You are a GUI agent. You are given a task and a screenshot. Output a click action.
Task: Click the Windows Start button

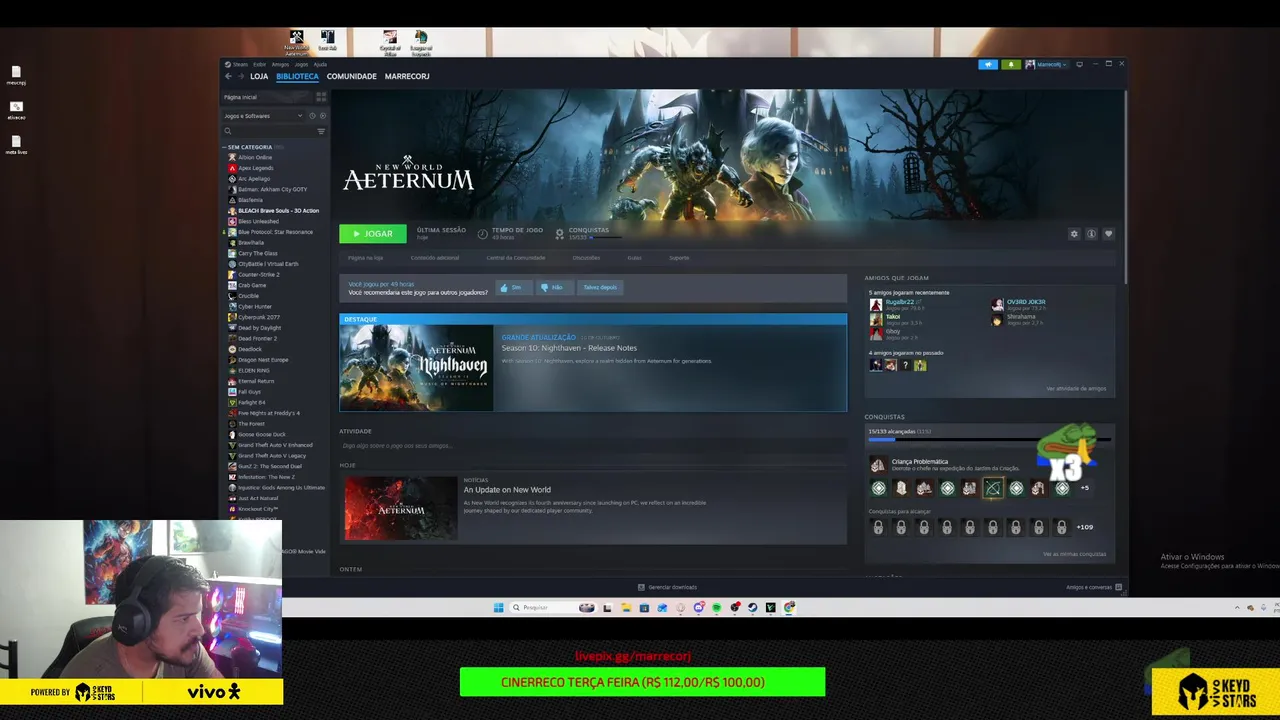(x=499, y=607)
